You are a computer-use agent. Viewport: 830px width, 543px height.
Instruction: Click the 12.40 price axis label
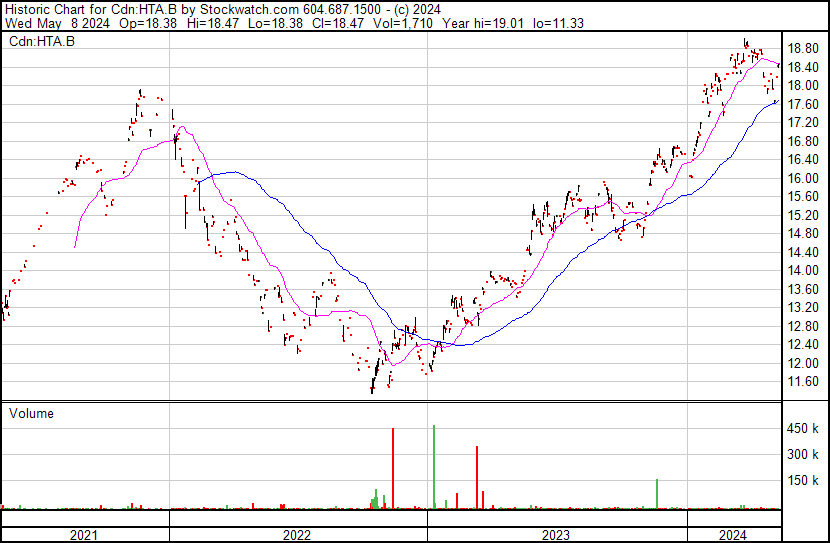803,345
